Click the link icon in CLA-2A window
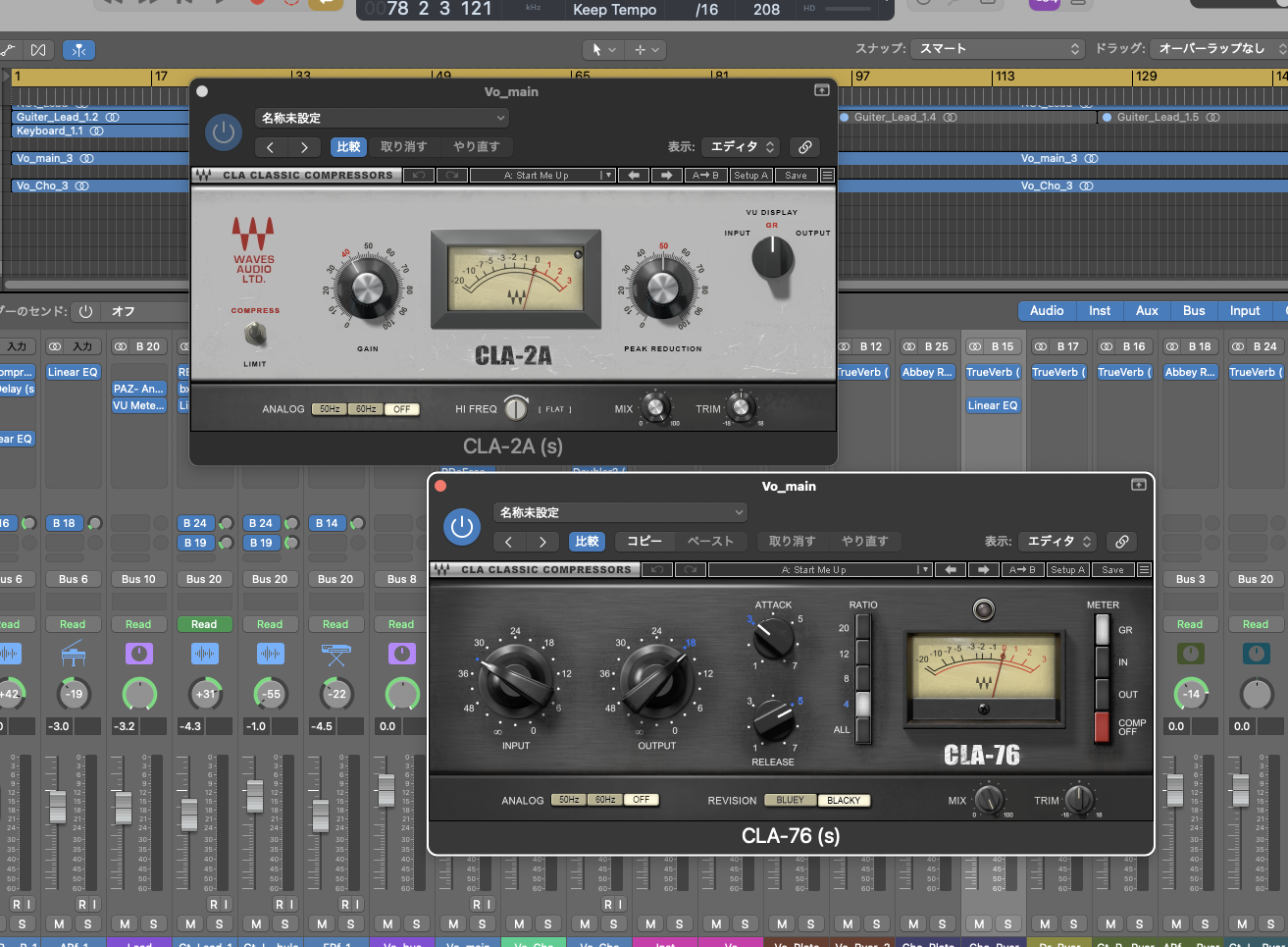The image size is (1288, 947). (805, 147)
